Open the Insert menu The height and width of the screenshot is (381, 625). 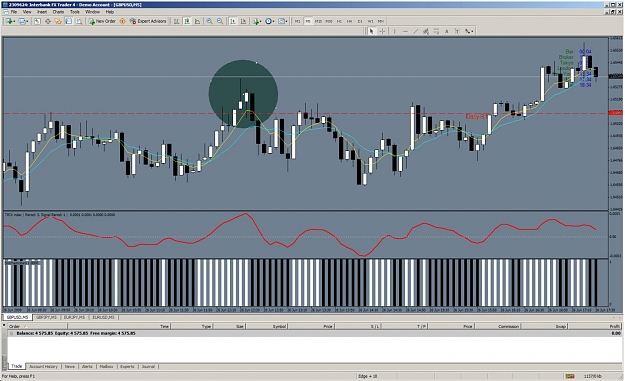(42, 12)
